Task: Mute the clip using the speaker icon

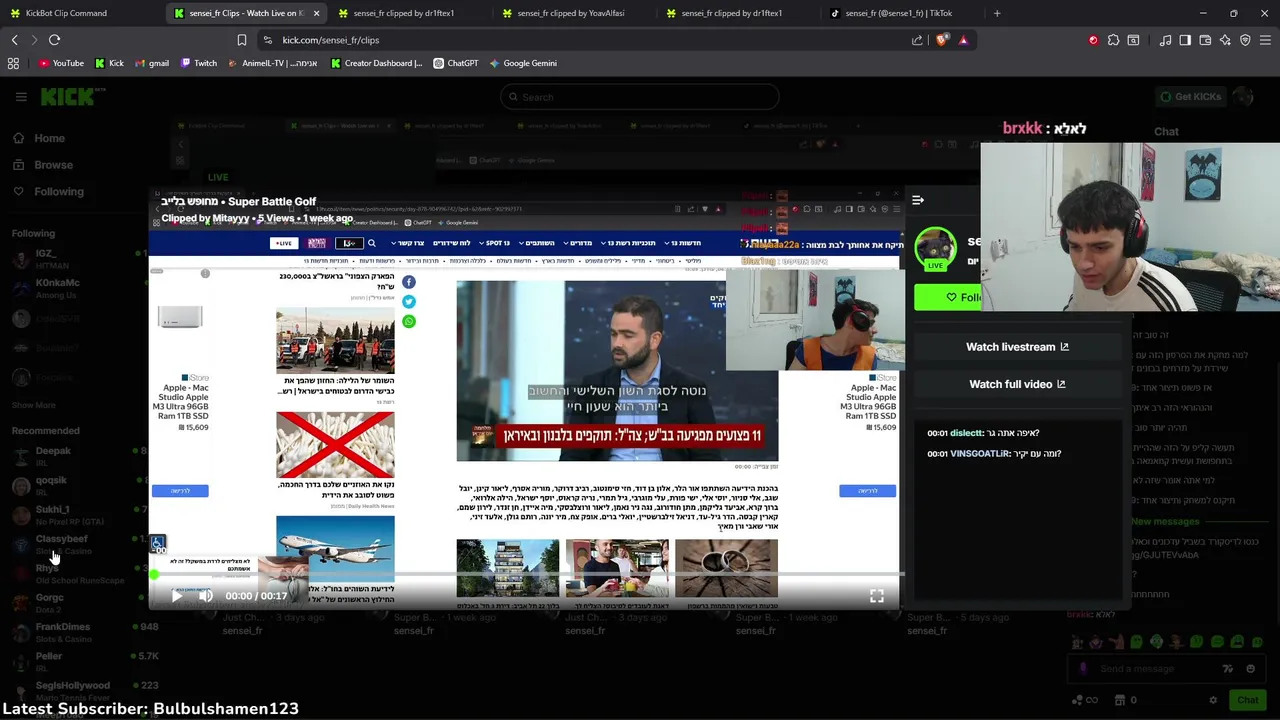Action: 206,596
